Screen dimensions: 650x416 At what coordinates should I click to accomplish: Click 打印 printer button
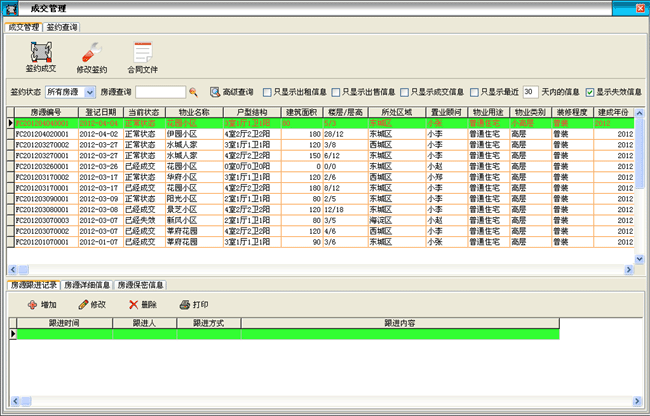[193, 304]
